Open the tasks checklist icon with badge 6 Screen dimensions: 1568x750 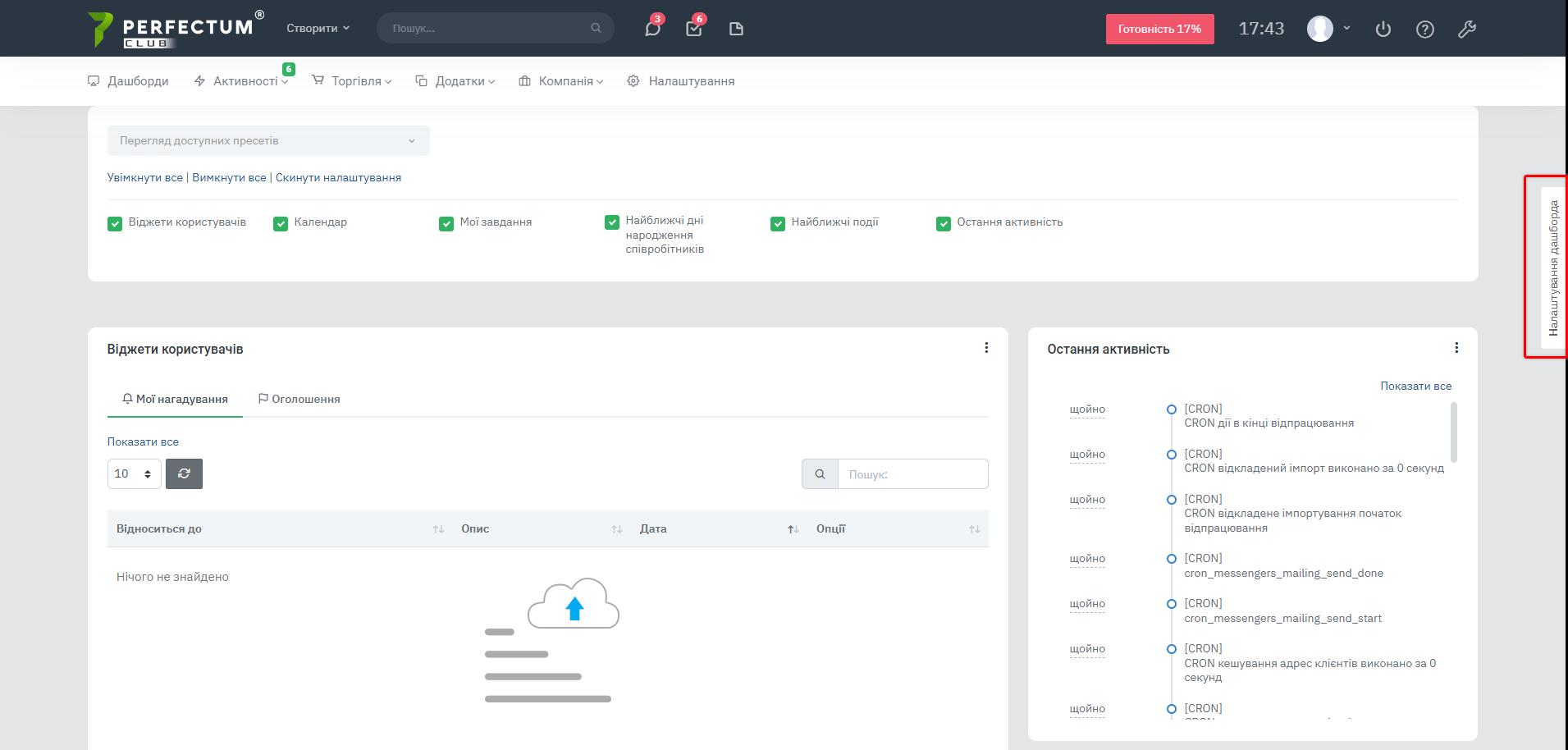click(x=694, y=29)
